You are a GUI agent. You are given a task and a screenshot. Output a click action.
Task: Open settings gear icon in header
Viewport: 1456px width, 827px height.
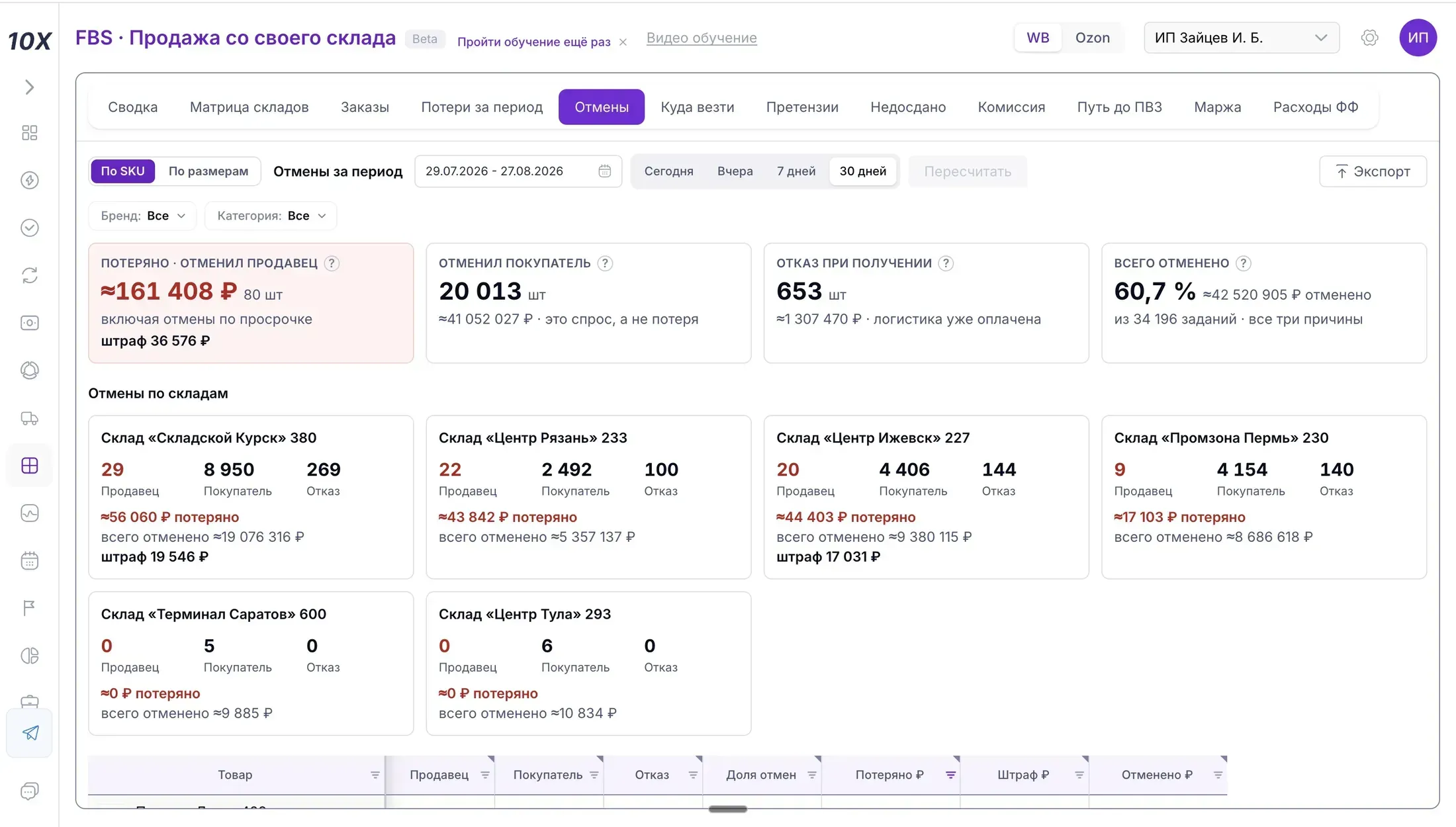tap(1370, 38)
